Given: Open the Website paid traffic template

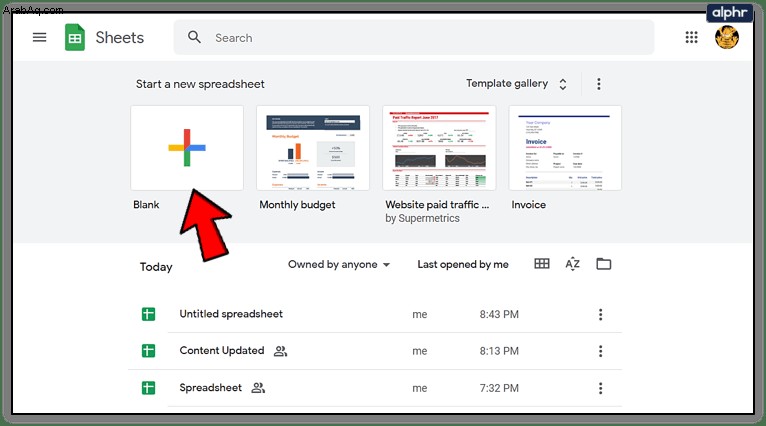Looking at the screenshot, I should (439, 148).
